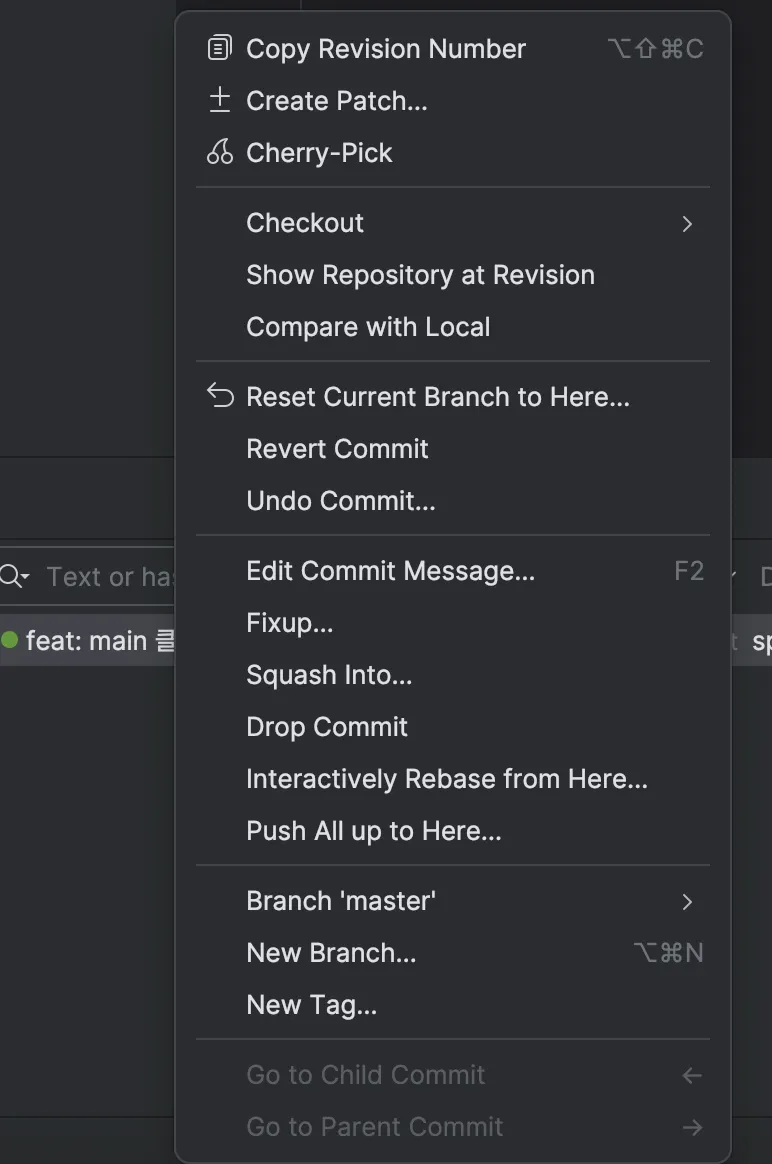
Task: Click the green commit dot in log
Action: [x=10, y=640]
